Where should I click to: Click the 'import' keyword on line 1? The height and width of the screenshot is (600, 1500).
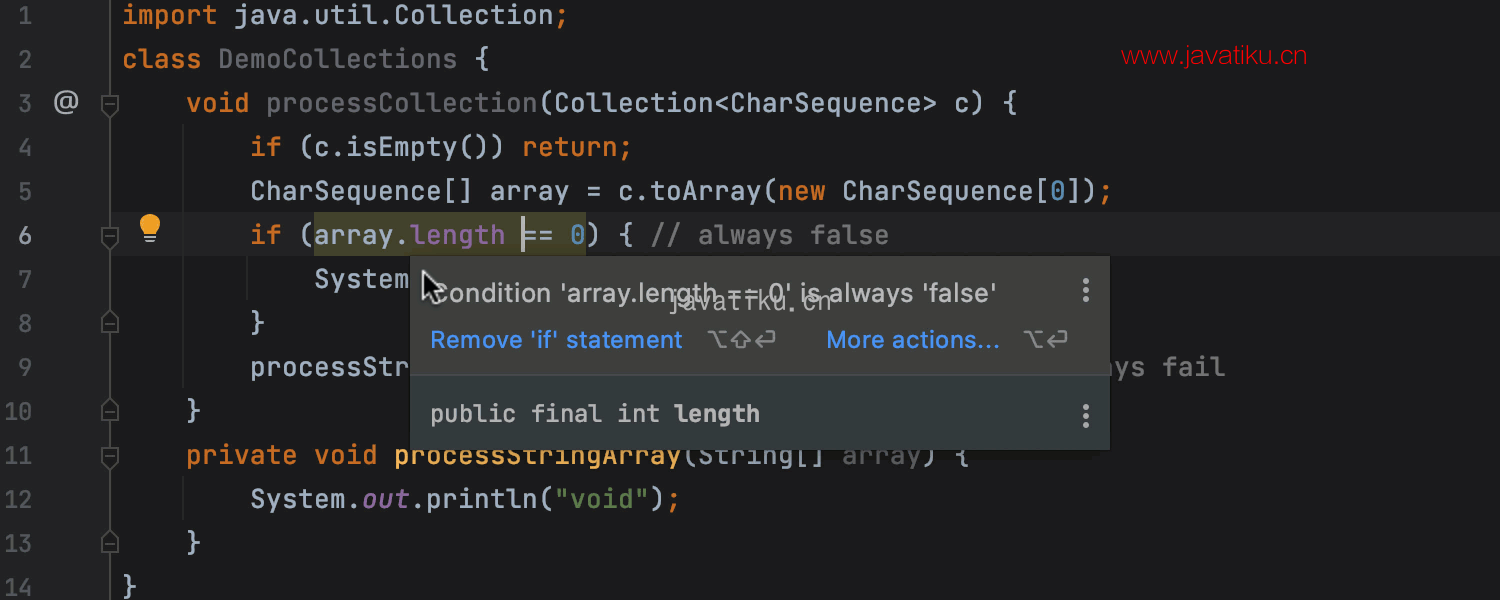pyautogui.click(x=169, y=15)
